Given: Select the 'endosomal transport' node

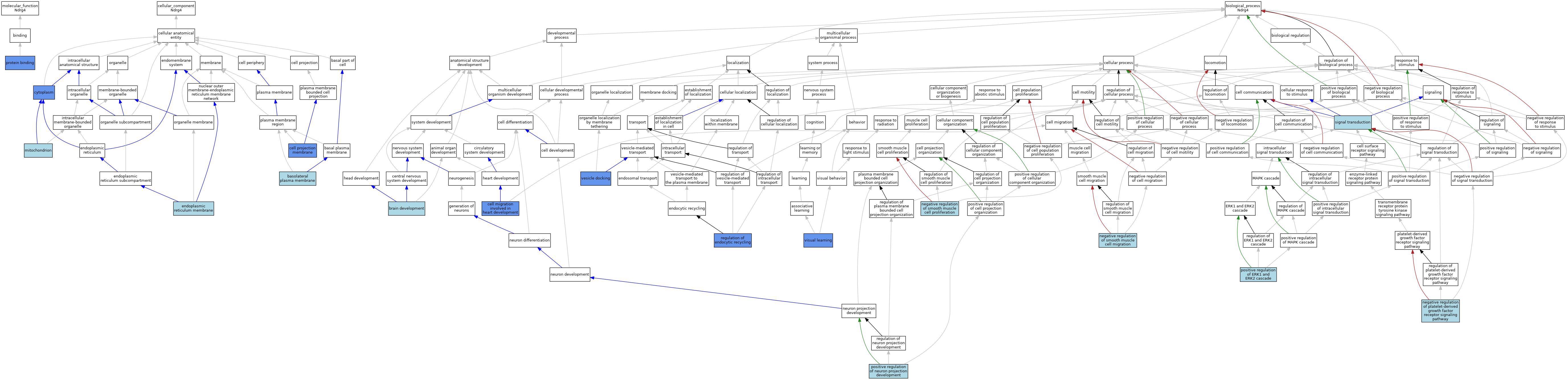Looking at the screenshot, I should [x=638, y=178].
